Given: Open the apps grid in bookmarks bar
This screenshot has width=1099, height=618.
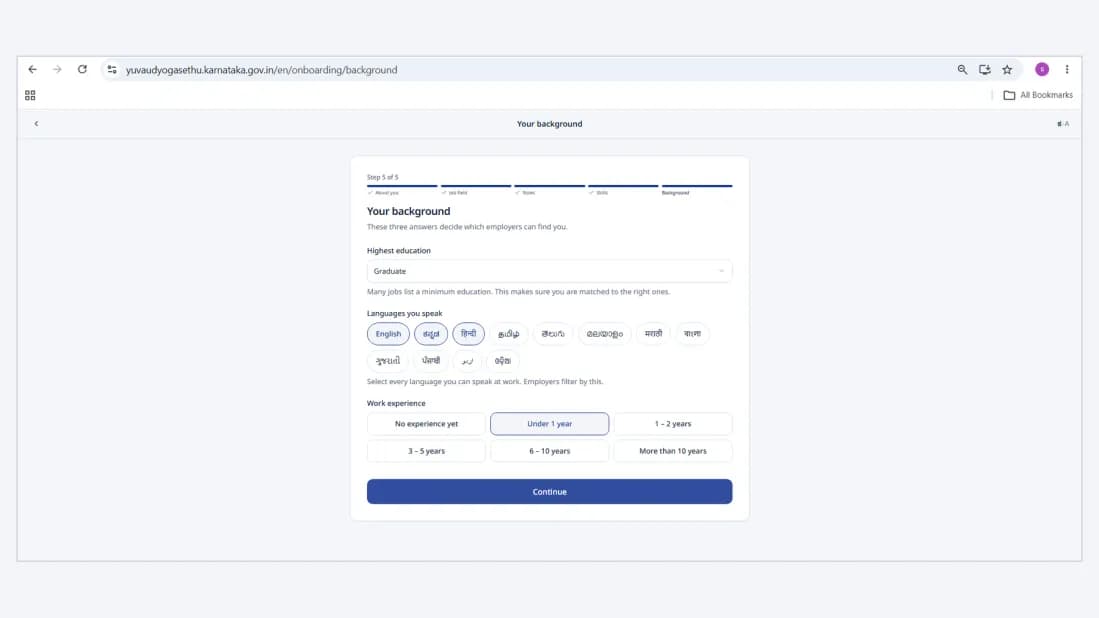Looking at the screenshot, I should click(30, 95).
